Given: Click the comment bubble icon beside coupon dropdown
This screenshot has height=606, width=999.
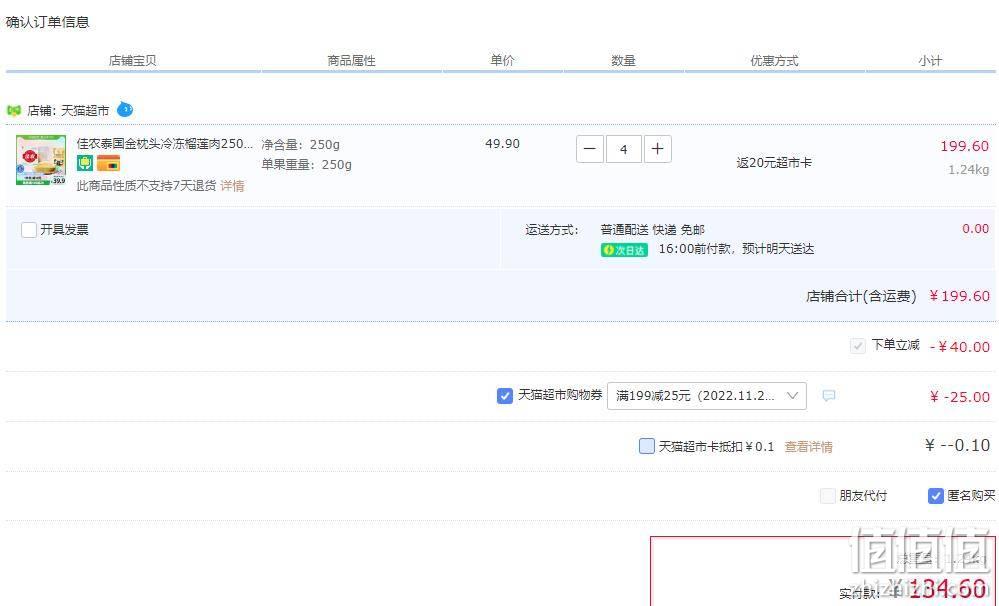Looking at the screenshot, I should [x=828, y=396].
